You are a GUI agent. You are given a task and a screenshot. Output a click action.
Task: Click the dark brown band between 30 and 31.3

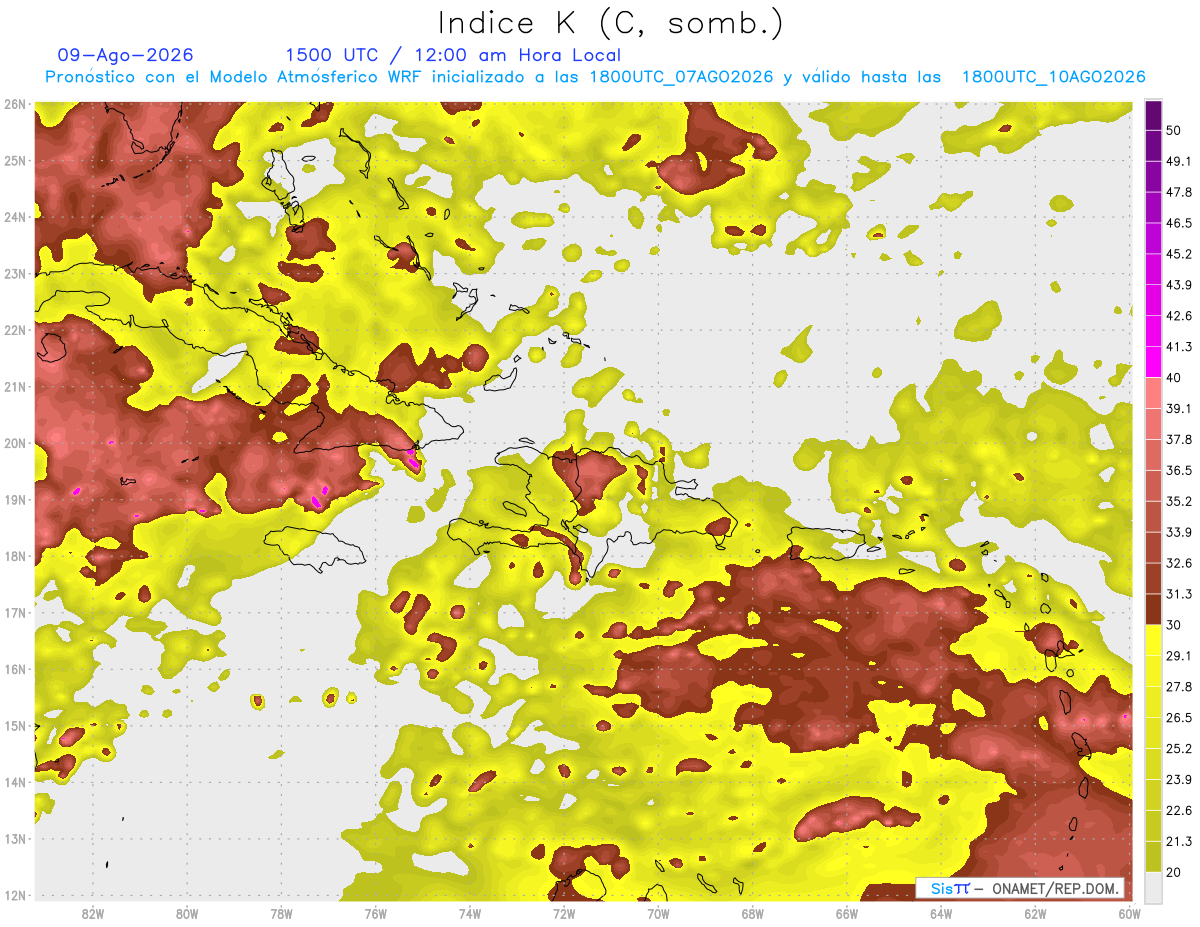pyautogui.click(x=1153, y=609)
